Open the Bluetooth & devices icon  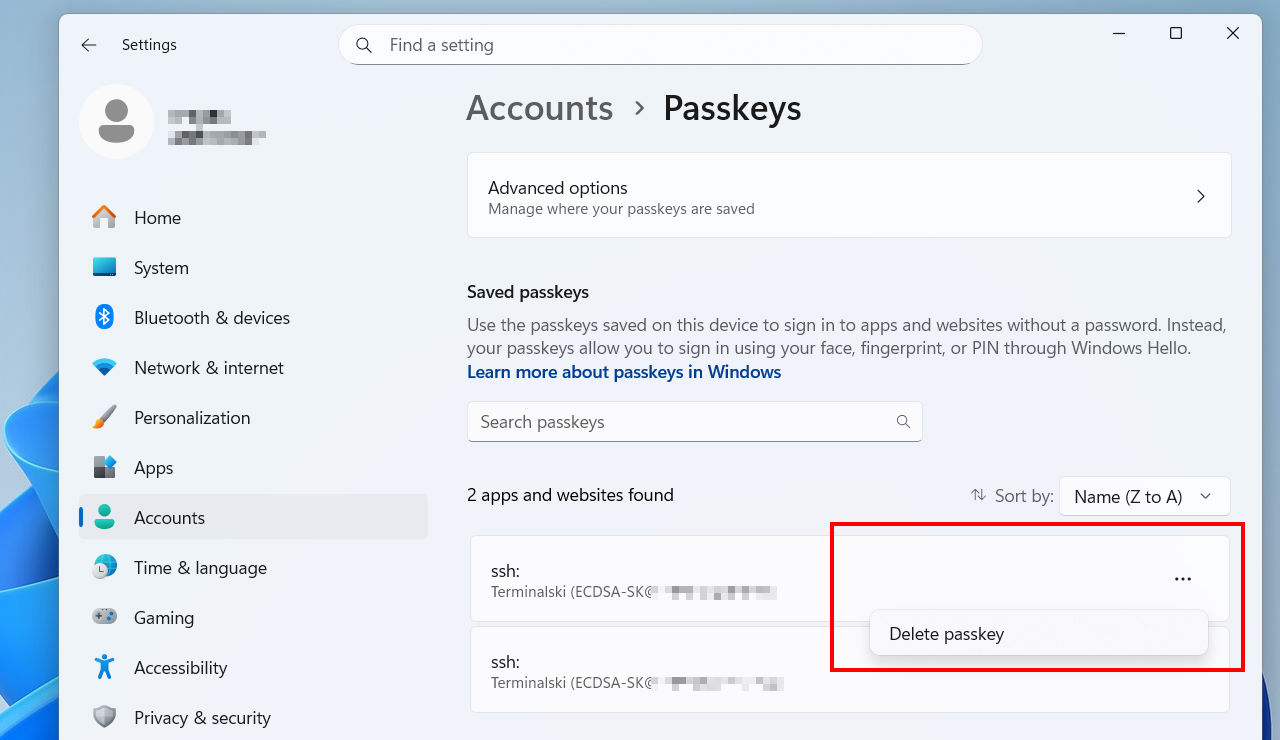(105, 318)
